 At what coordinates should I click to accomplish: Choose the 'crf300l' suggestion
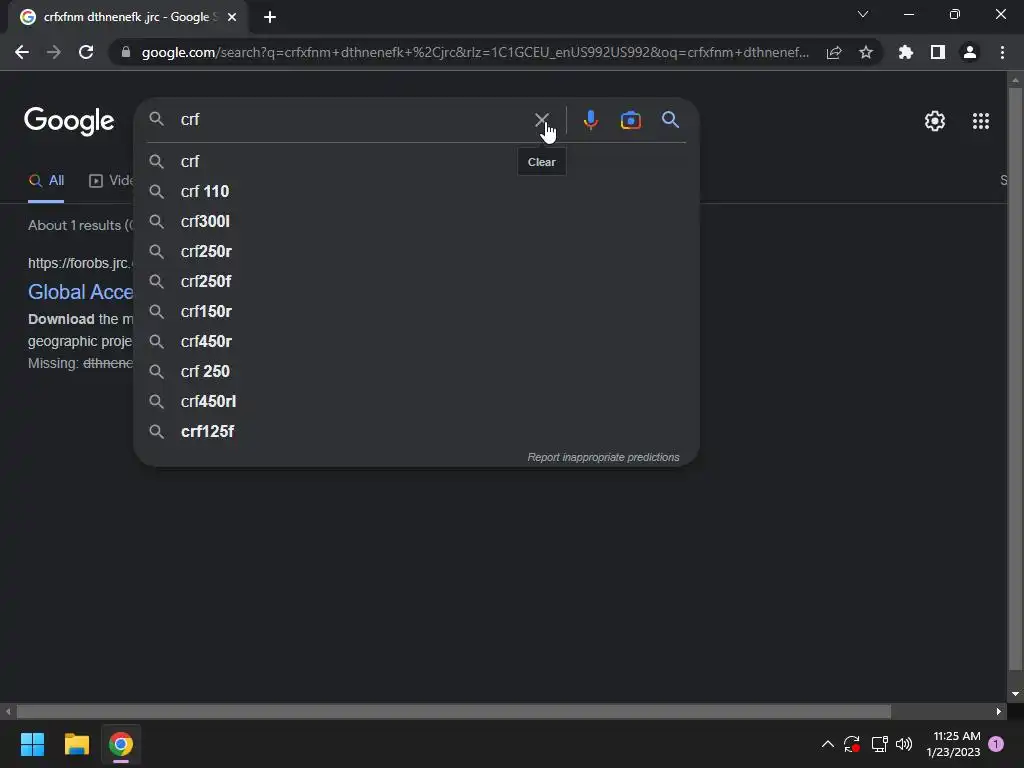pos(416,221)
